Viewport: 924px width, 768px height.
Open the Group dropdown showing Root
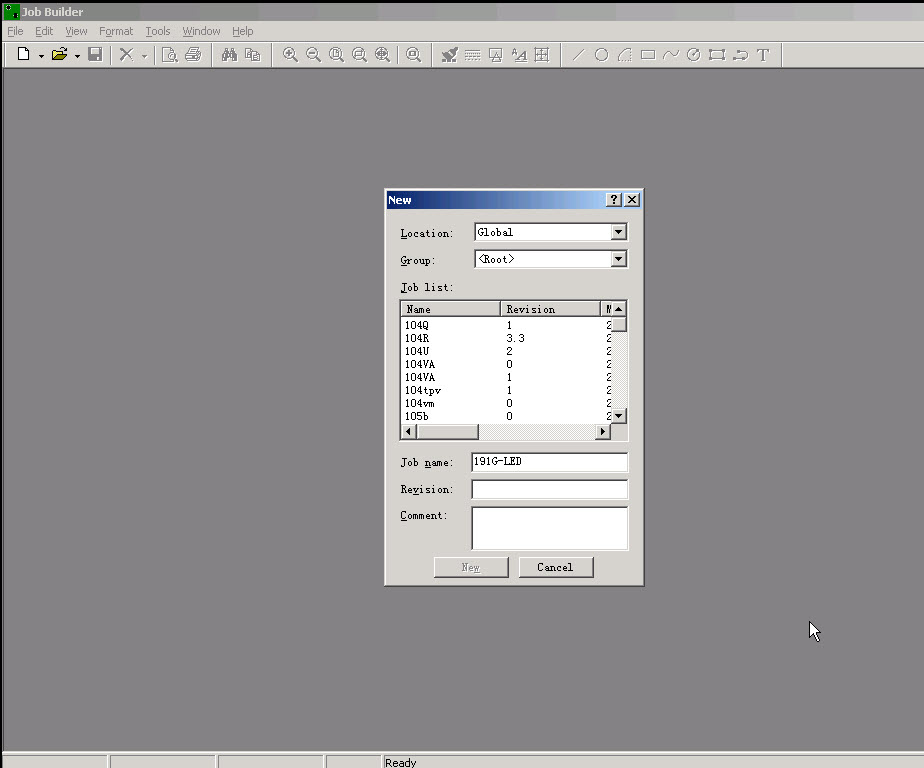(618, 259)
